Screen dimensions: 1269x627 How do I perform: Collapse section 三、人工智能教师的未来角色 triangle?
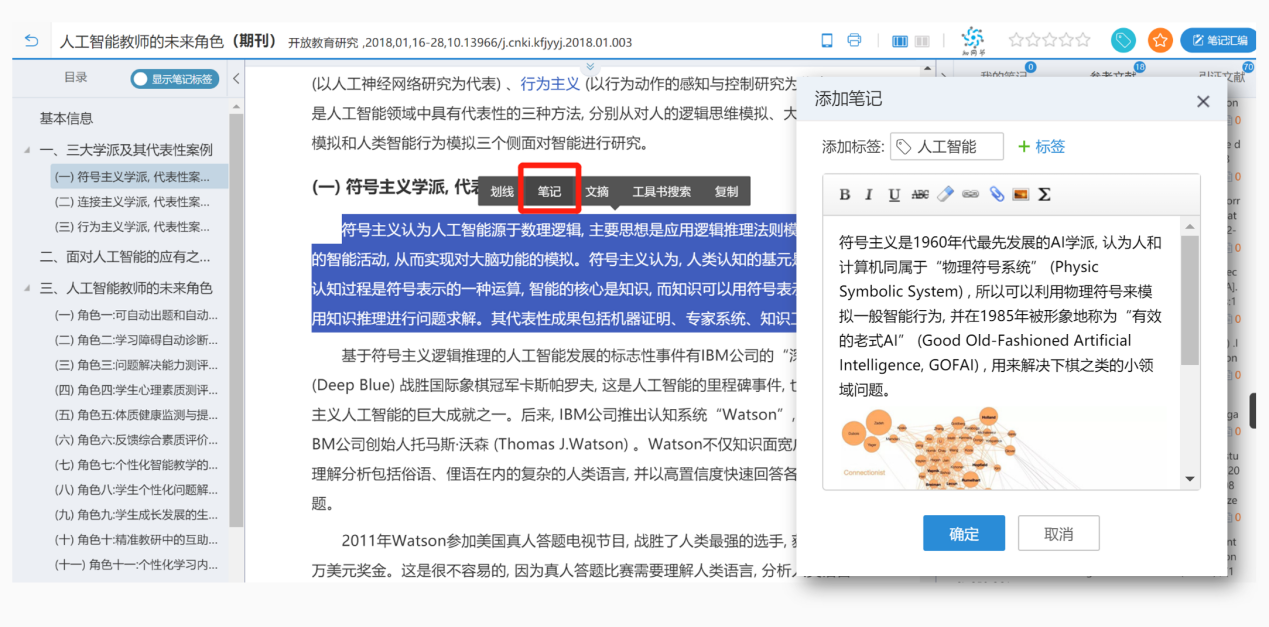[x=27, y=288]
